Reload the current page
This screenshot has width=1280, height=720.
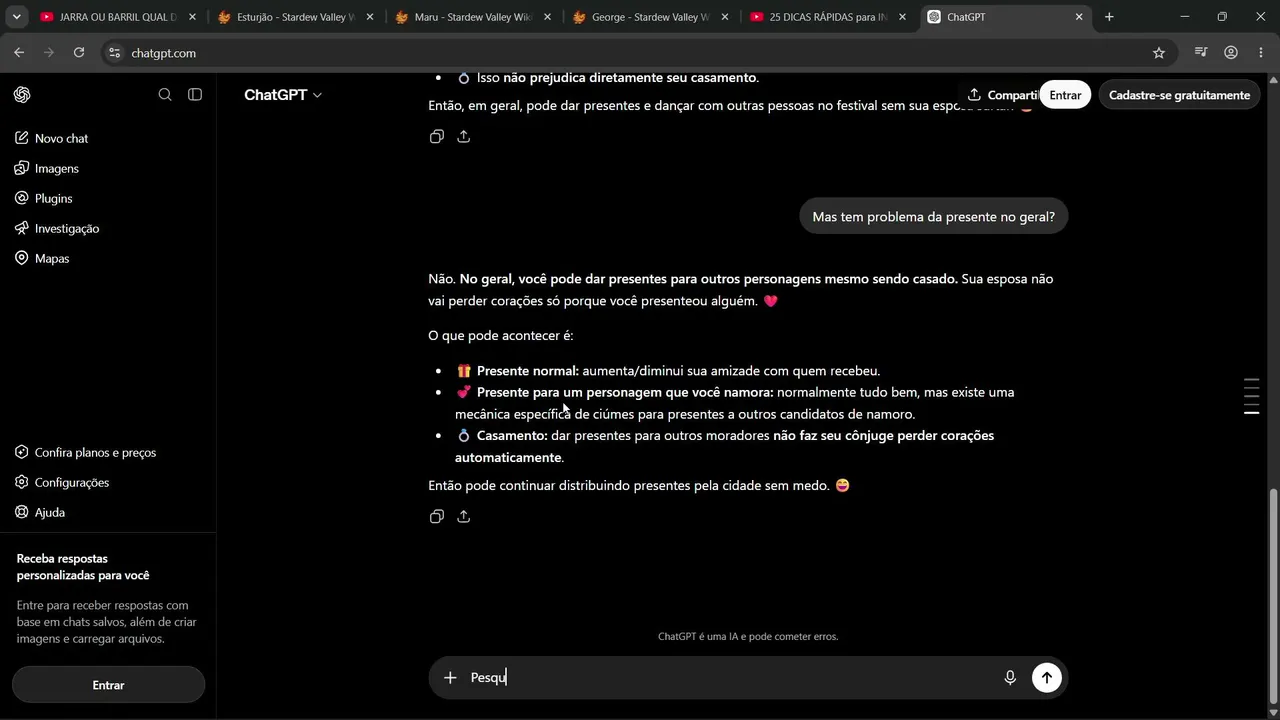point(79,53)
